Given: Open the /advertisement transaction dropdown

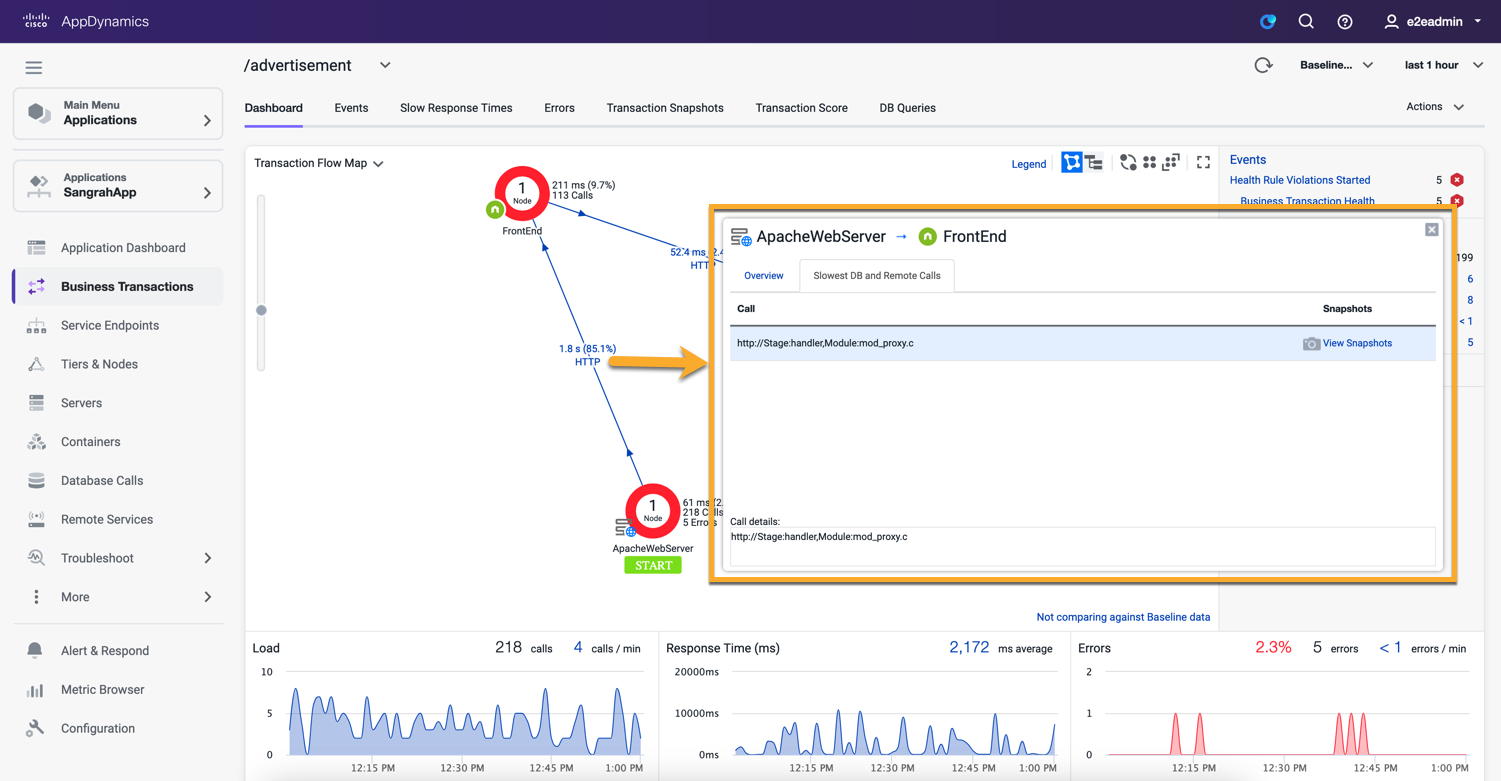Looking at the screenshot, I should (385, 66).
